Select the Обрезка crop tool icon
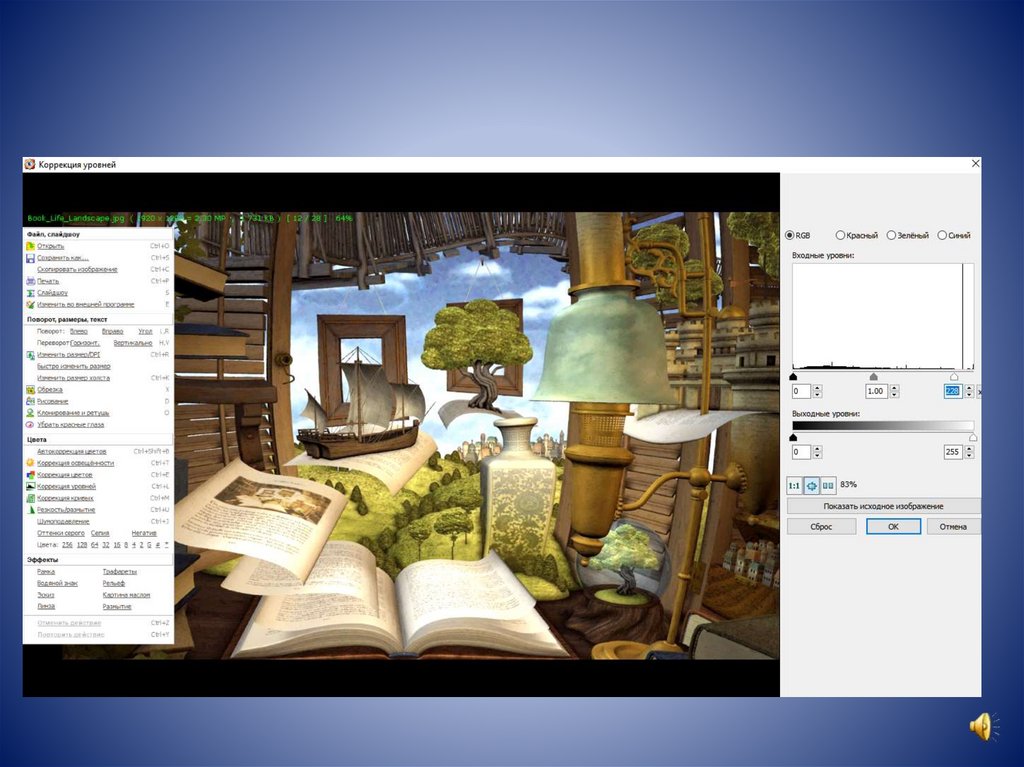 tap(30, 390)
